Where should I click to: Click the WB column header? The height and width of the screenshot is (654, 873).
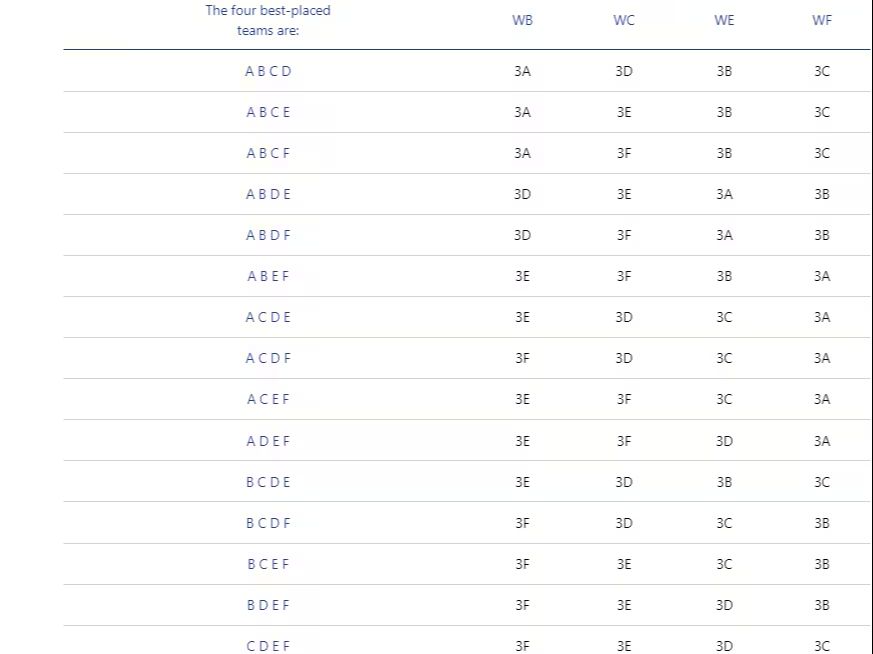(522, 20)
